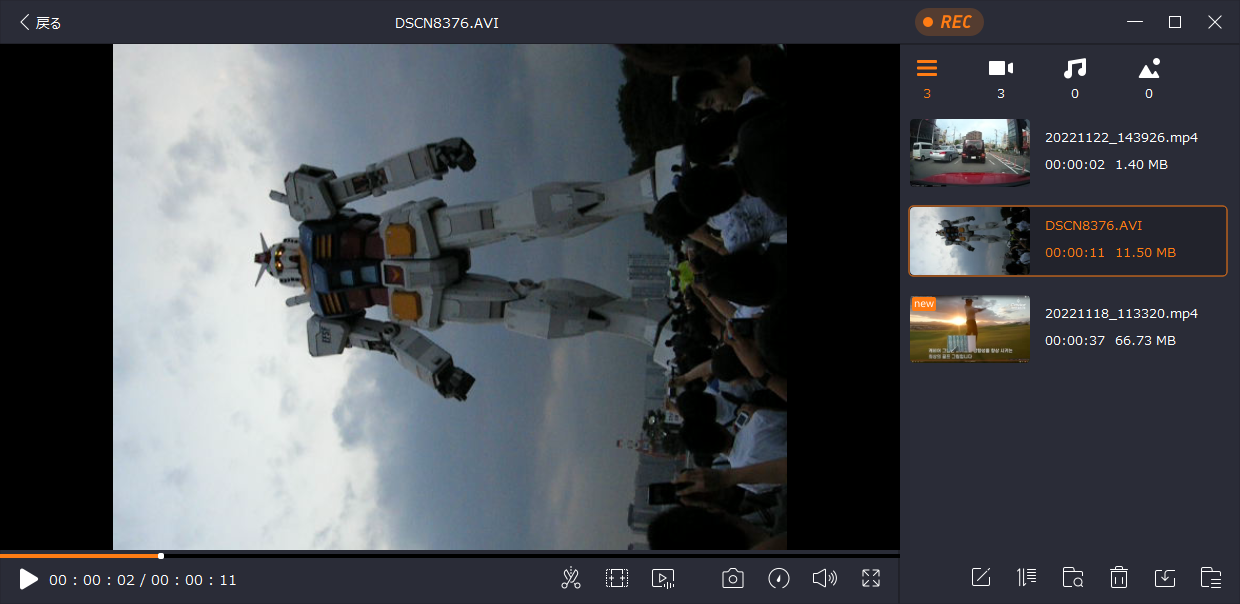Click the import download tray icon
Image resolution: width=1240 pixels, height=604 pixels.
pyautogui.click(x=1165, y=577)
